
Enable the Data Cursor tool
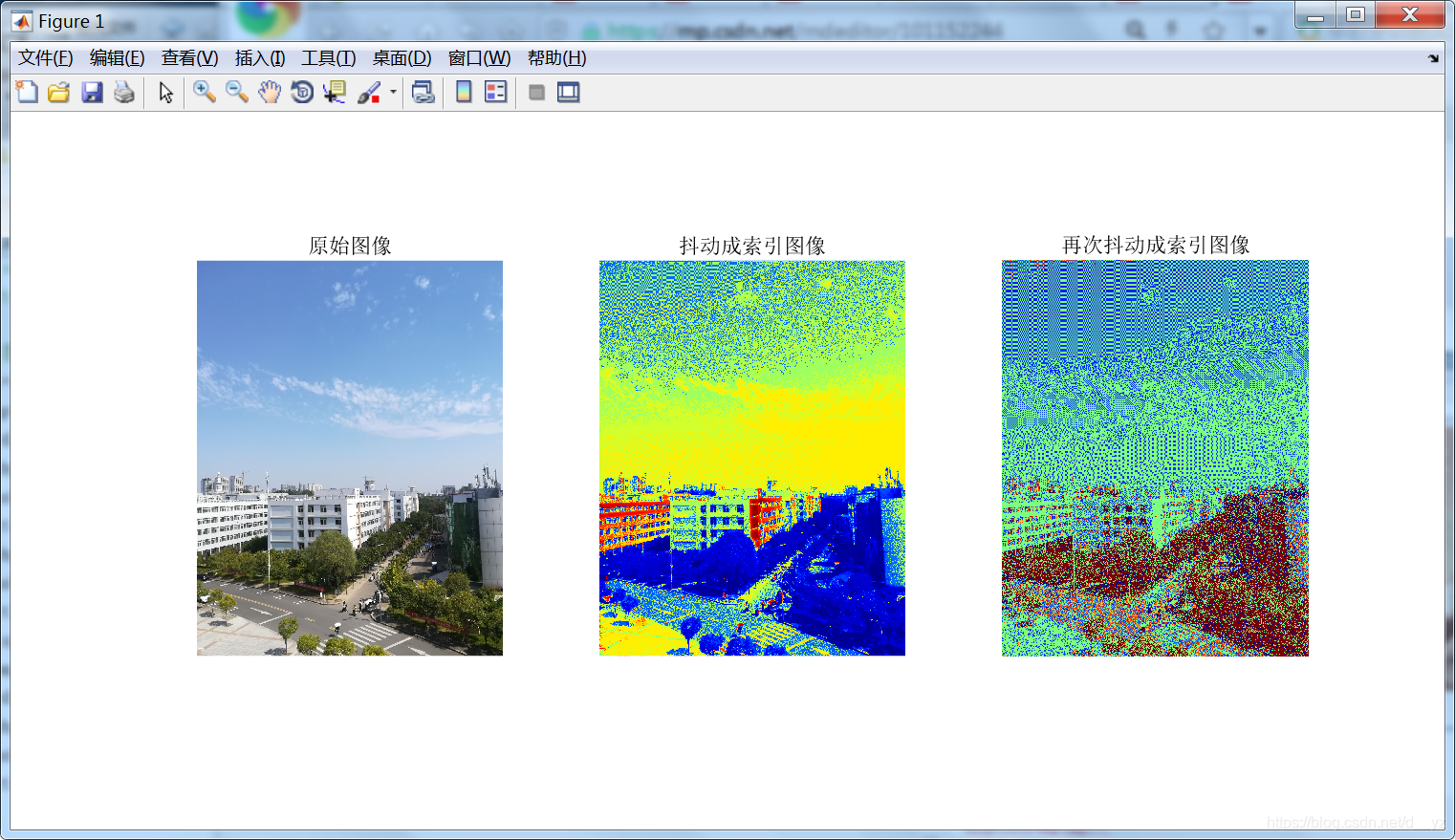[335, 92]
